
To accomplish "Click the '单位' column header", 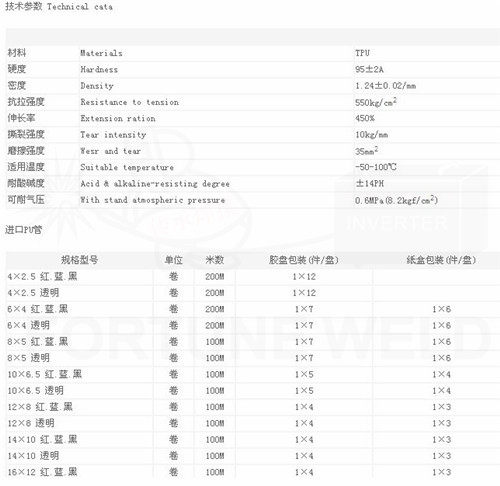I will 173,260.
